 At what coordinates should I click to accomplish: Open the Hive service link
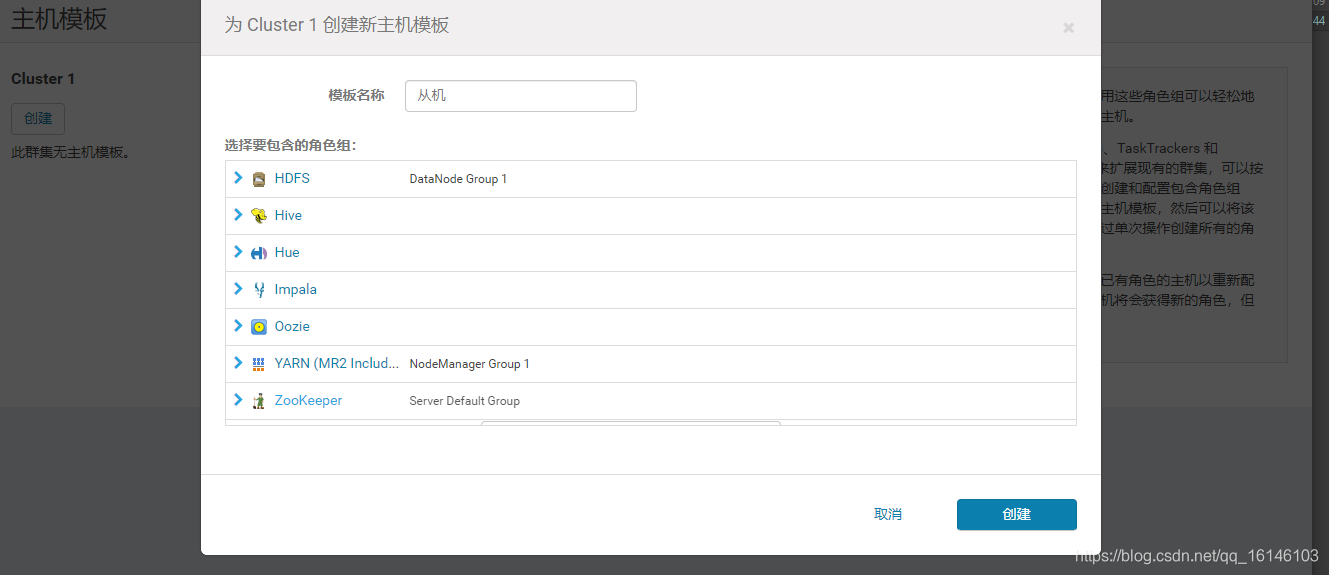click(x=288, y=215)
